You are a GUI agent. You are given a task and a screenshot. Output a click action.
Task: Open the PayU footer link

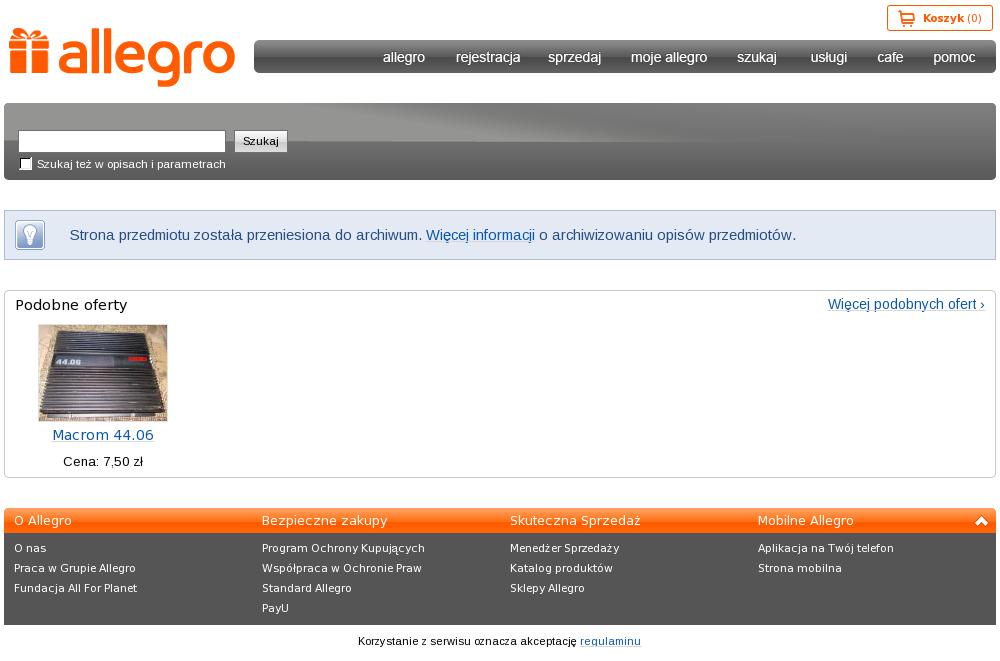coord(275,608)
